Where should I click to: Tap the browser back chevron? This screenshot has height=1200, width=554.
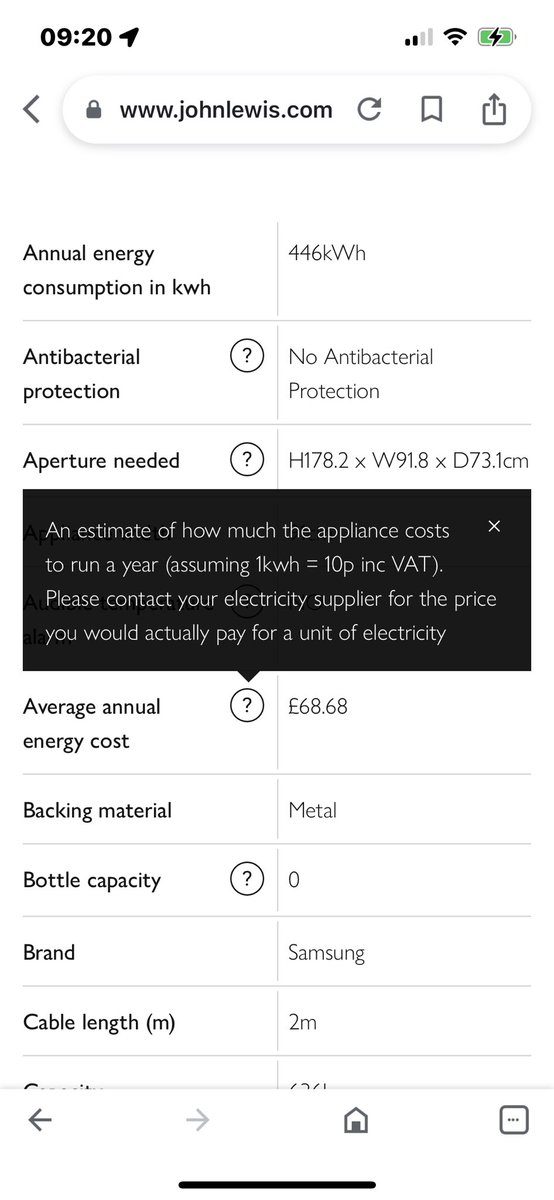coord(32,110)
